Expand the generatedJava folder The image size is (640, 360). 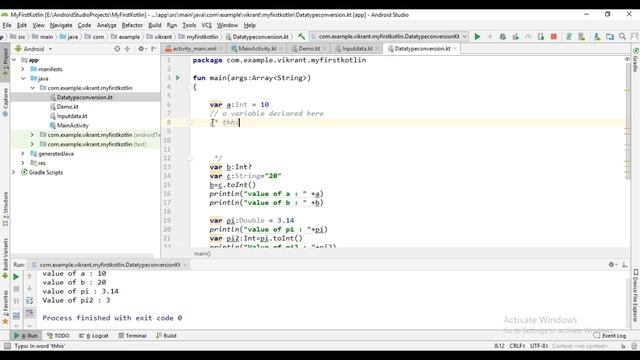click(x=23, y=153)
